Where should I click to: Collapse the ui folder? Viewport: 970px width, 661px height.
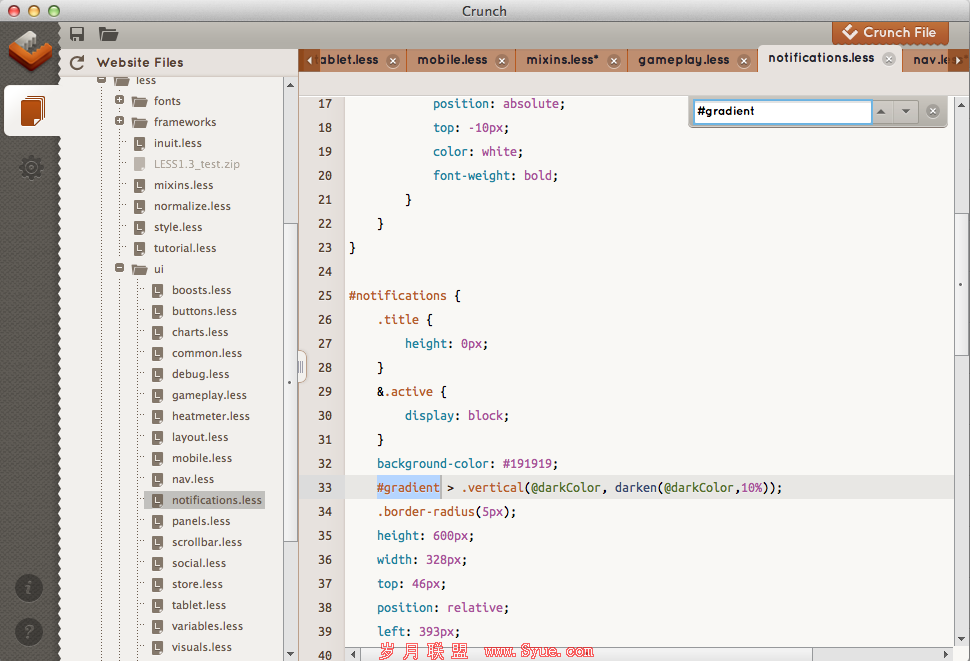coord(119,268)
